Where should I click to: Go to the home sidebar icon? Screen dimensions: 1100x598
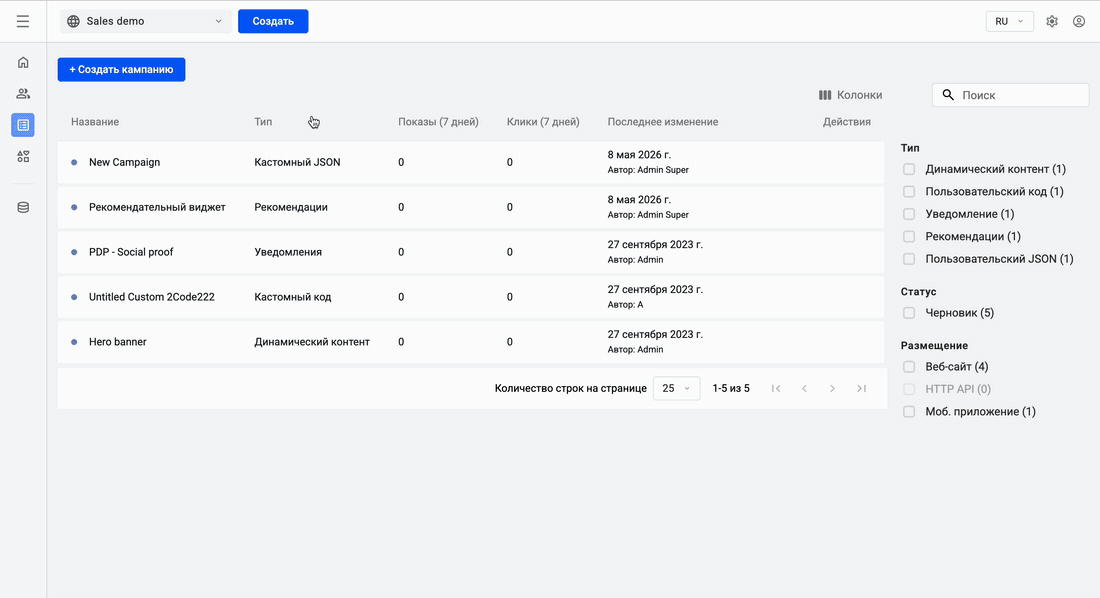(x=23, y=62)
